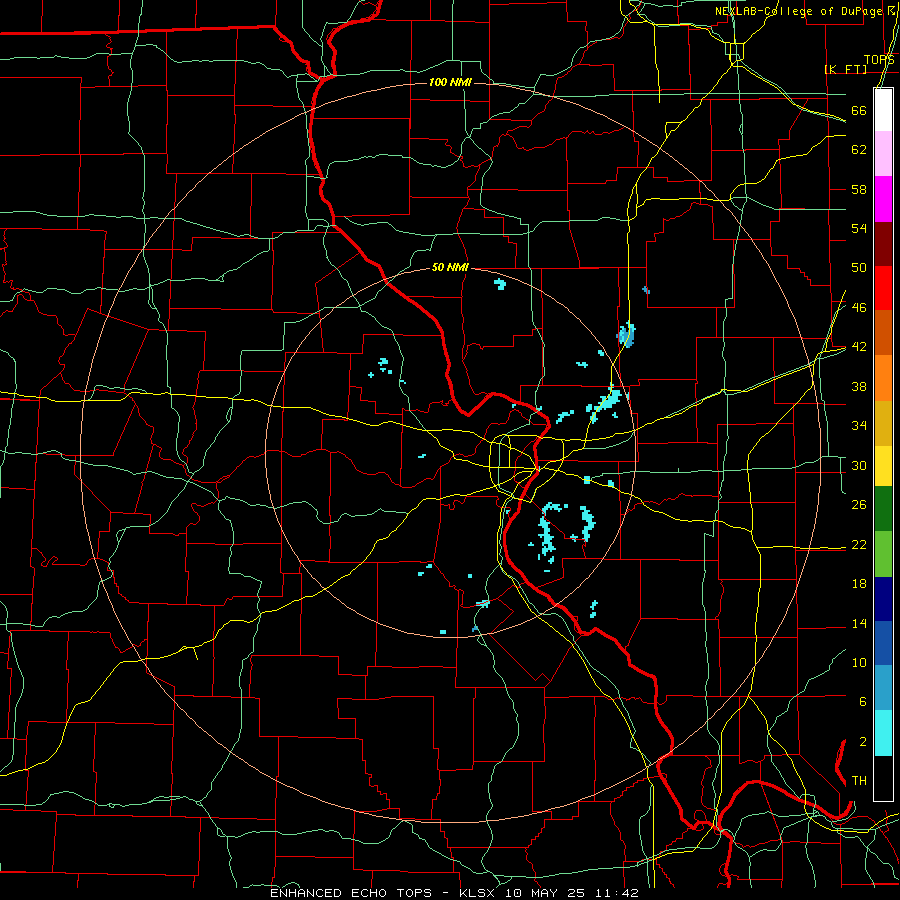The width and height of the screenshot is (900, 900).
Task: Click the '38' legend value
Action: (859, 386)
